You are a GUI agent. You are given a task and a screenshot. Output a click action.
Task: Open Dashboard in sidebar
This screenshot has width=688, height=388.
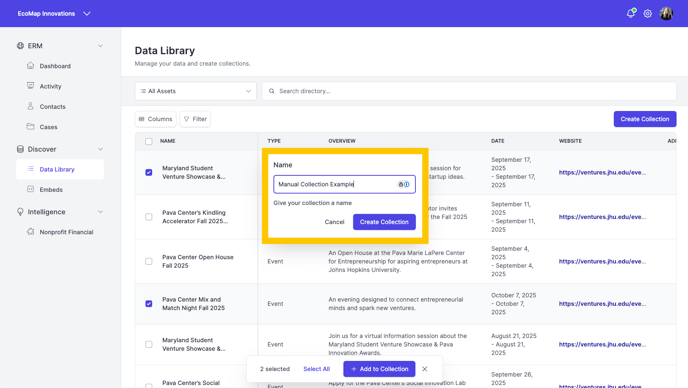[55, 66]
